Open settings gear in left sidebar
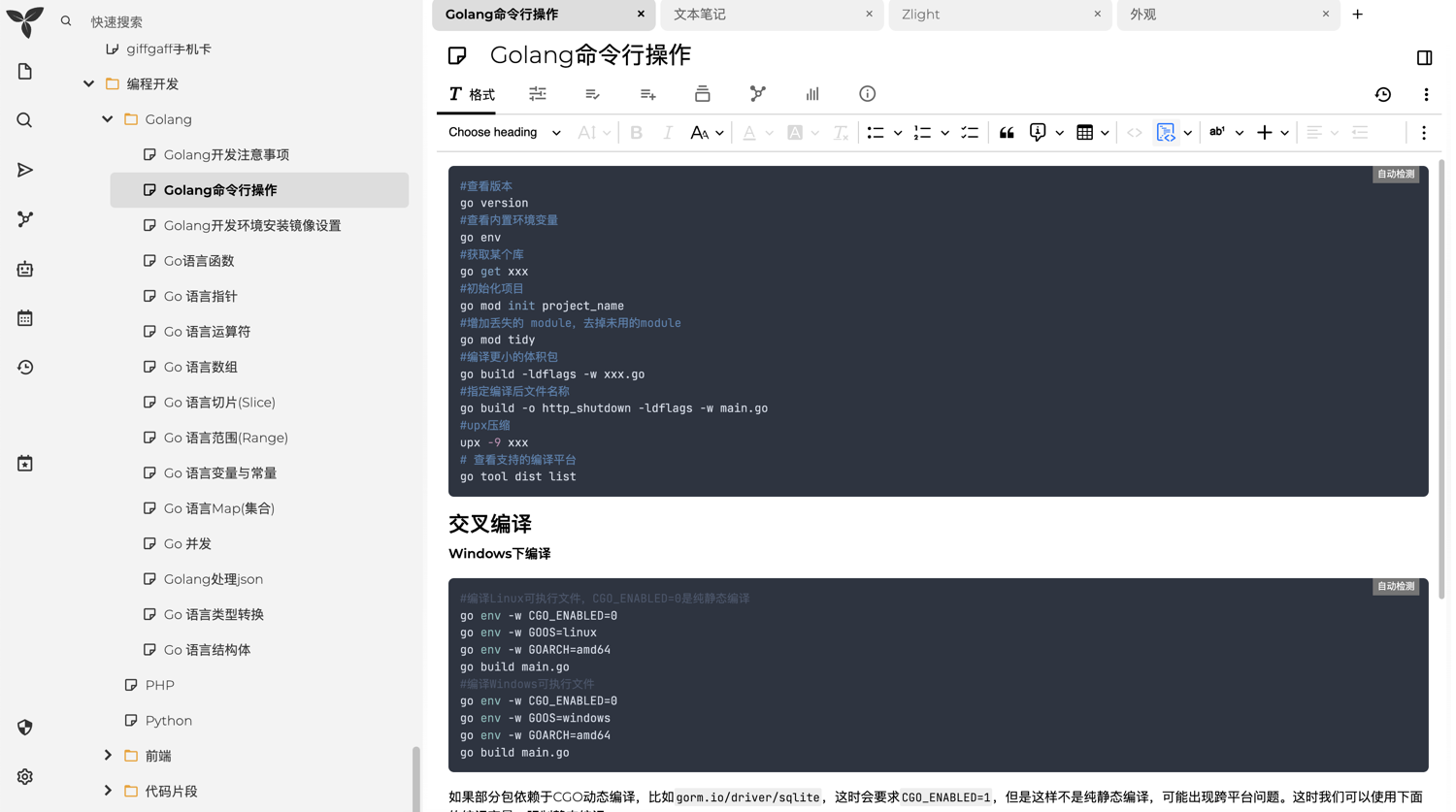 coord(25,777)
